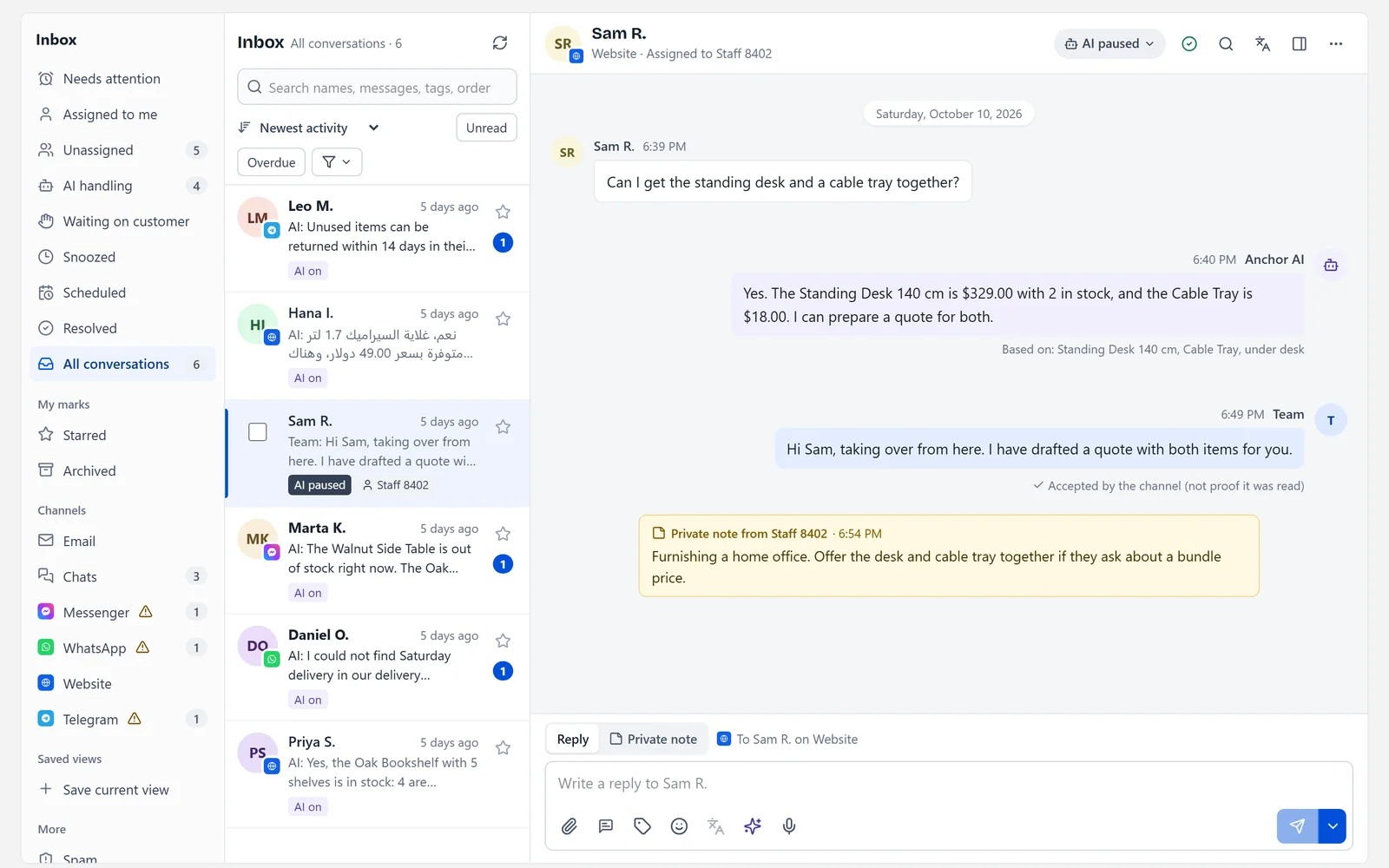The width and height of the screenshot is (1389, 868).
Task: Select the Sam R. conversation checkbox
Action: pyautogui.click(x=258, y=431)
